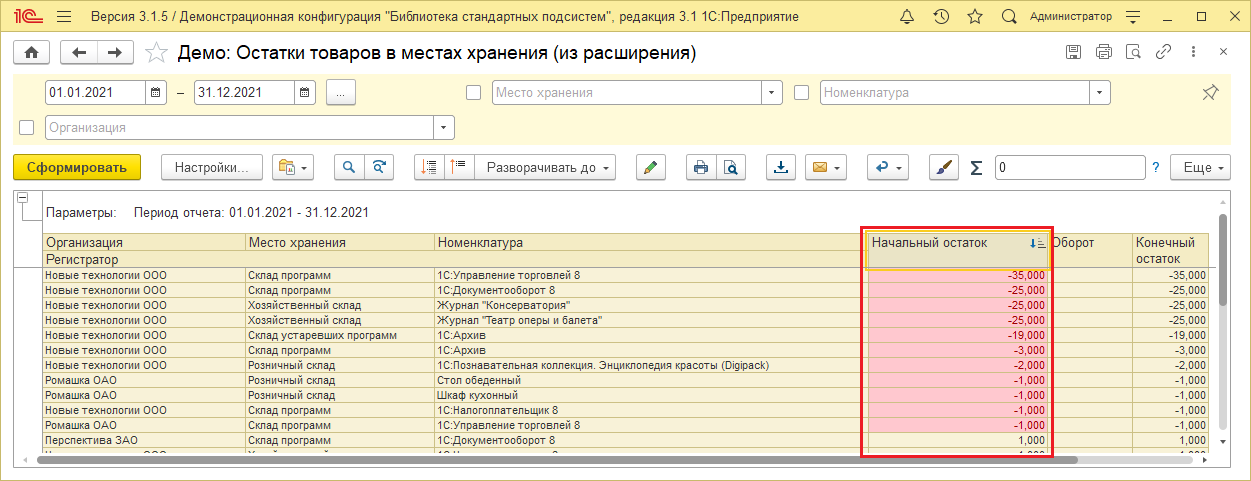The height and width of the screenshot is (481, 1251).
Task: Select cell Журнал "Консерватория"
Action: 650,305
